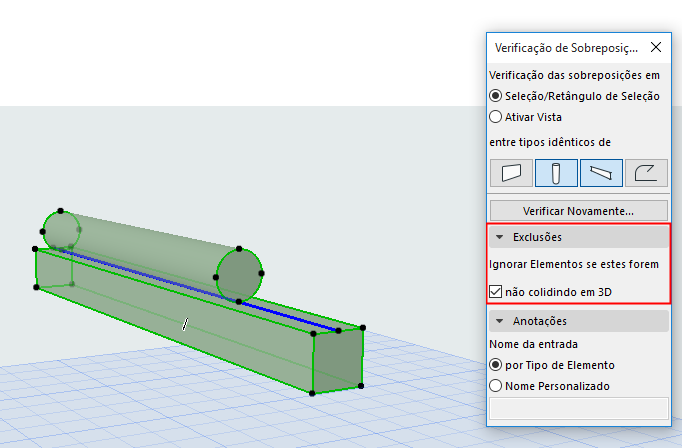Toggle the Slab element type icon
The image size is (682, 448).
point(646,173)
